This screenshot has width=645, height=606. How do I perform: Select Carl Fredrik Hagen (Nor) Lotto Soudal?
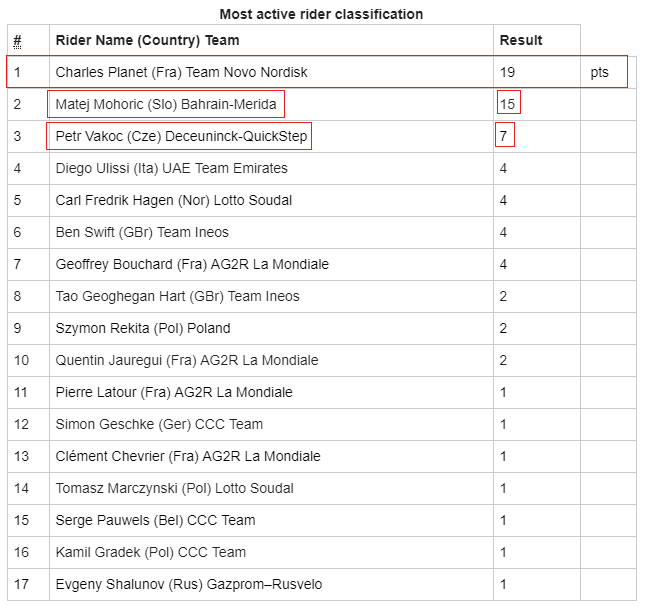[174, 200]
